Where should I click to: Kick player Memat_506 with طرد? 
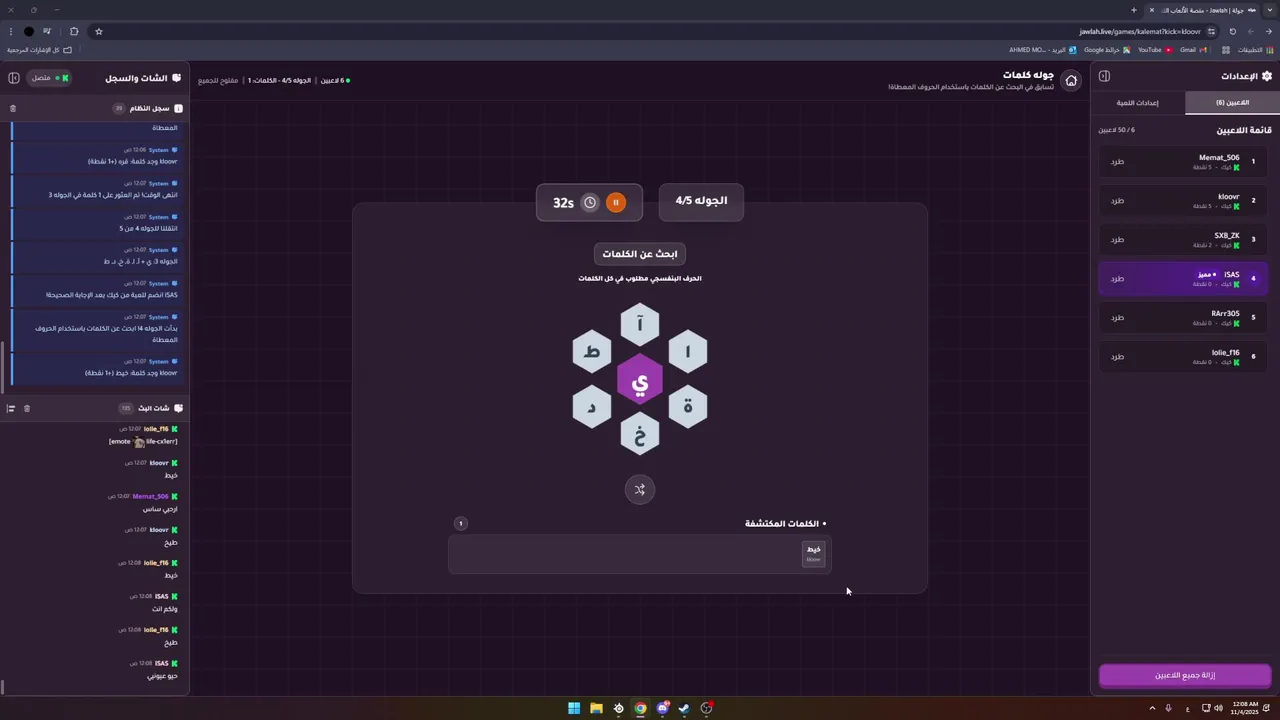[x=1117, y=161]
